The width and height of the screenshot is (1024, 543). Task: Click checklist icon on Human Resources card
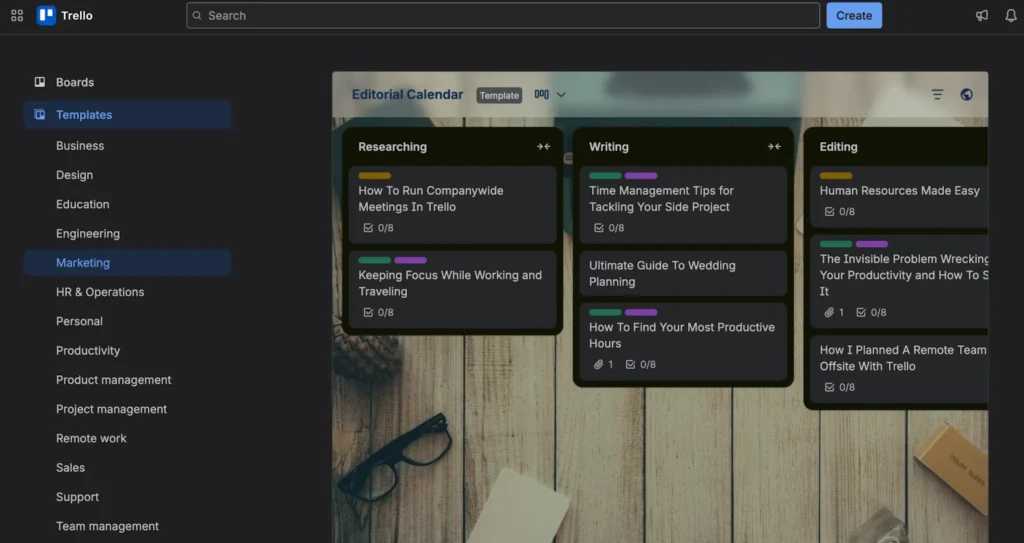(829, 212)
